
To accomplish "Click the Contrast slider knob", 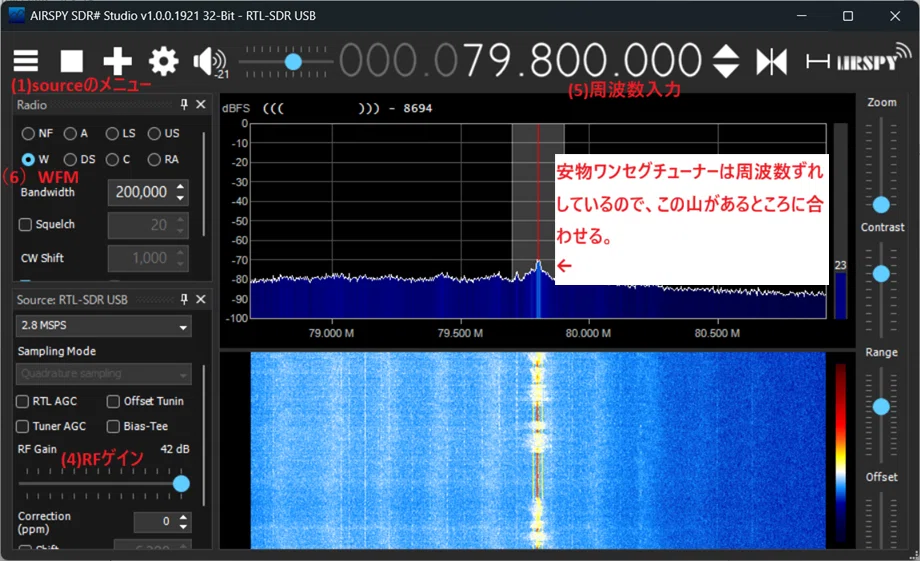I will pos(881,274).
